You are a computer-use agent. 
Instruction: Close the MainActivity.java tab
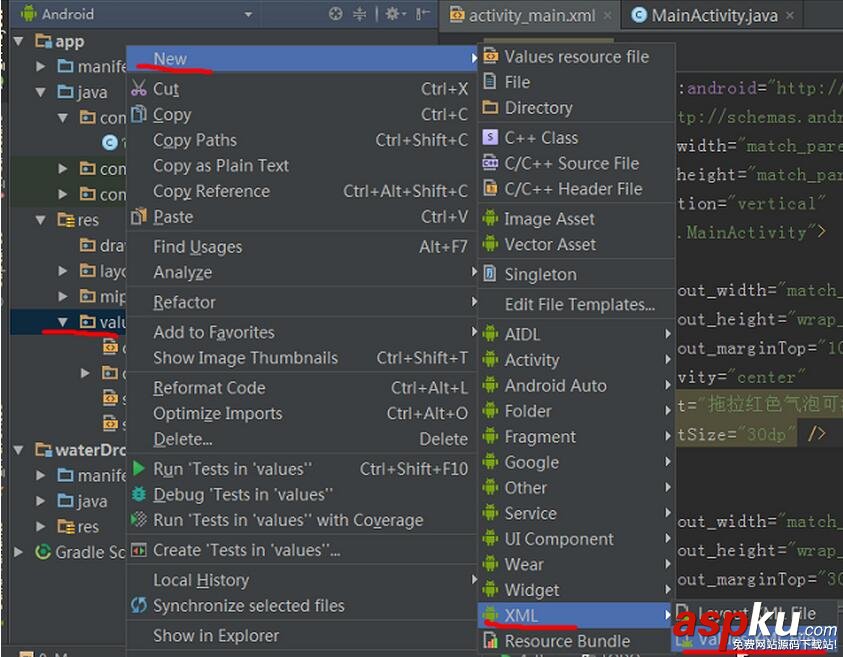(x=790, y=16)
